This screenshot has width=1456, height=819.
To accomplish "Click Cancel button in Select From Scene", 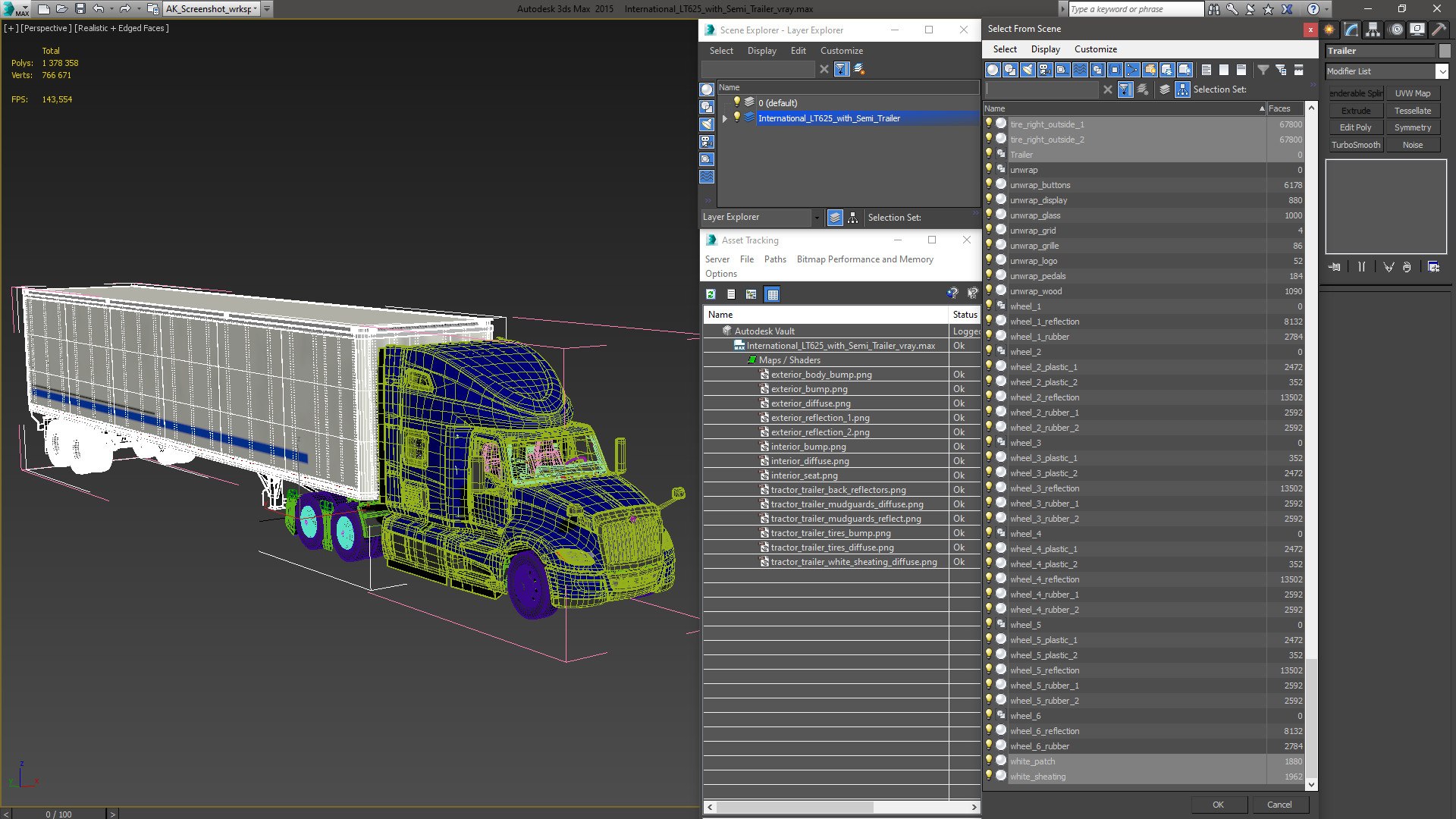I will point(1279,805).
